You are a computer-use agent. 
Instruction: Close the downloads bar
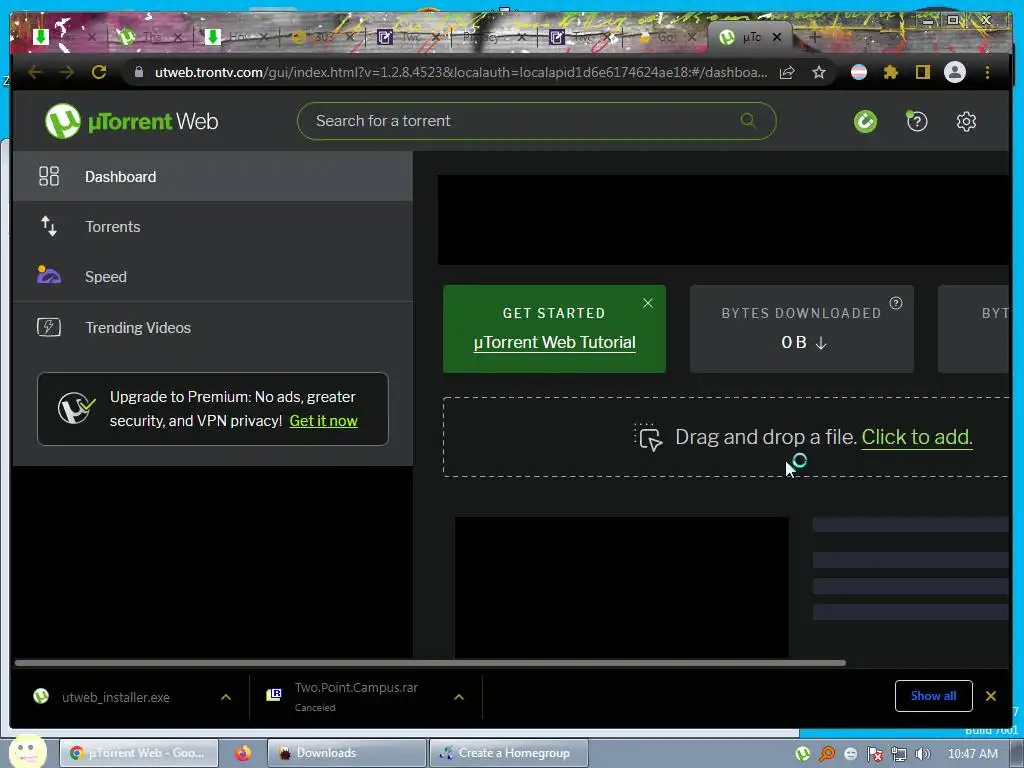(x=991, y=696)
